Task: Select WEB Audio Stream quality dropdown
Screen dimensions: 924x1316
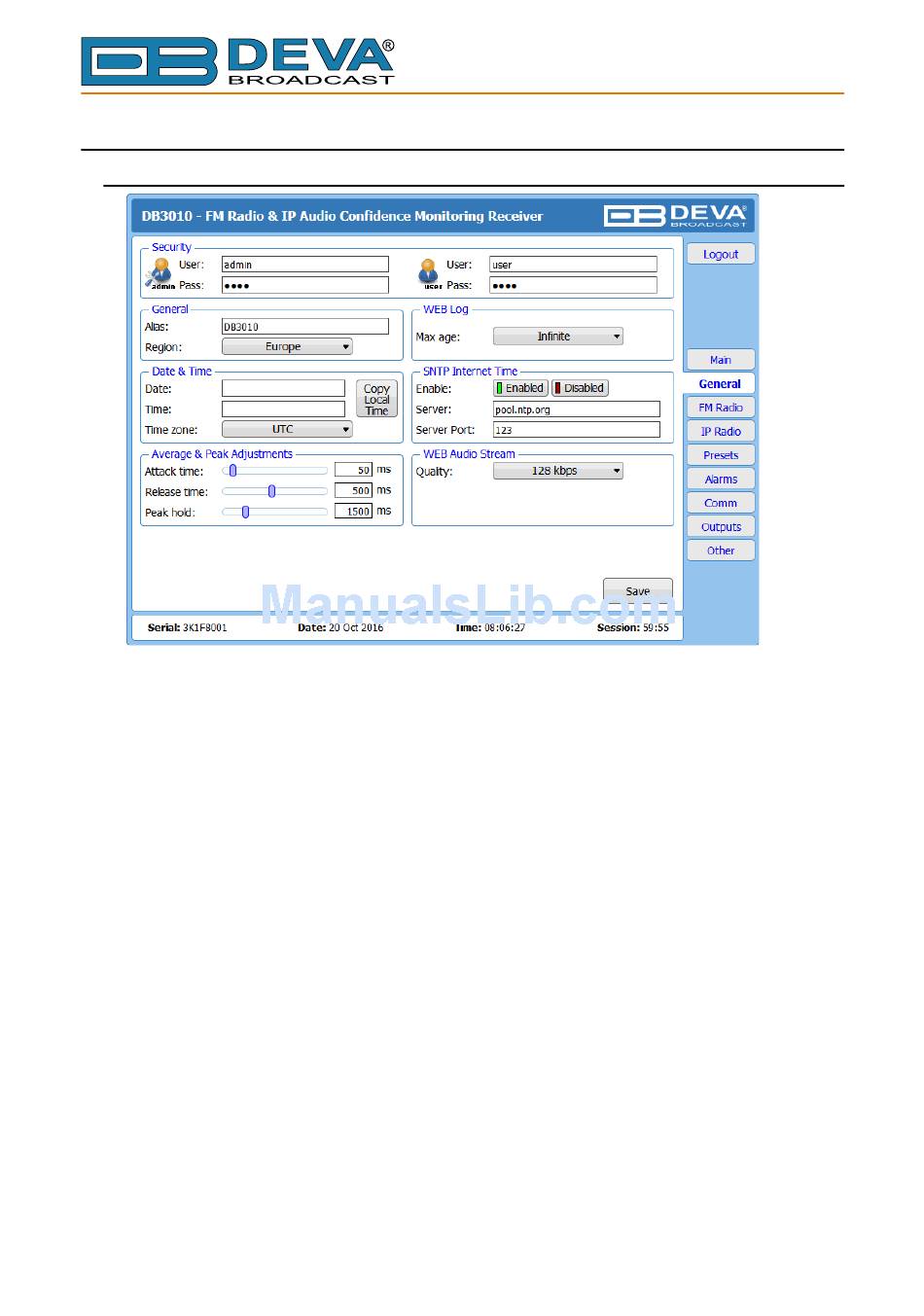Action: click(557, 471)
